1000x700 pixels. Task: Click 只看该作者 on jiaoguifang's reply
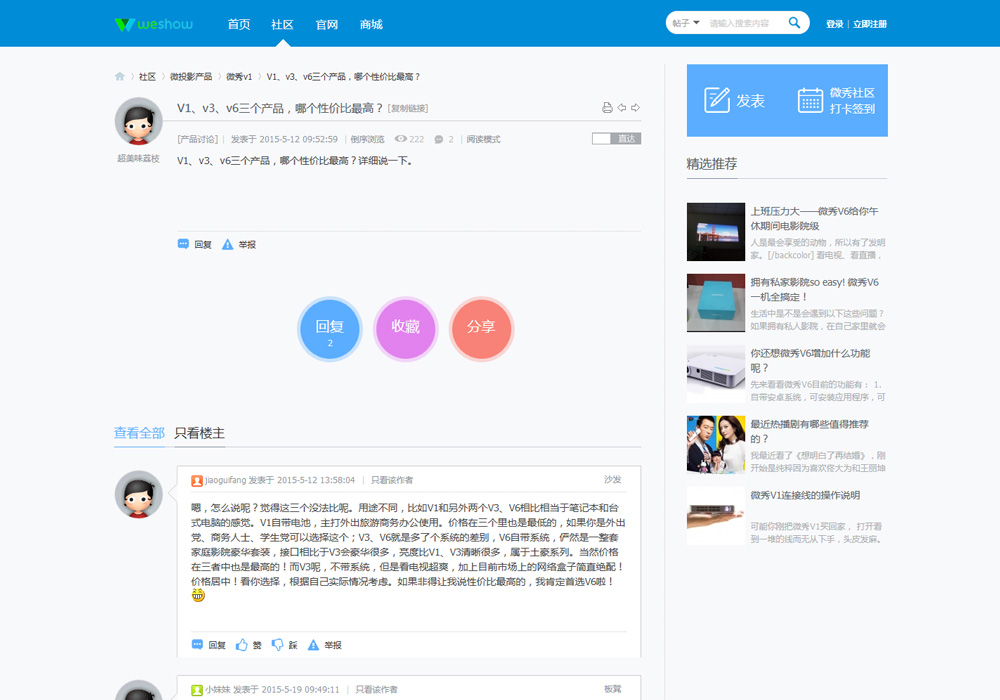392,480
